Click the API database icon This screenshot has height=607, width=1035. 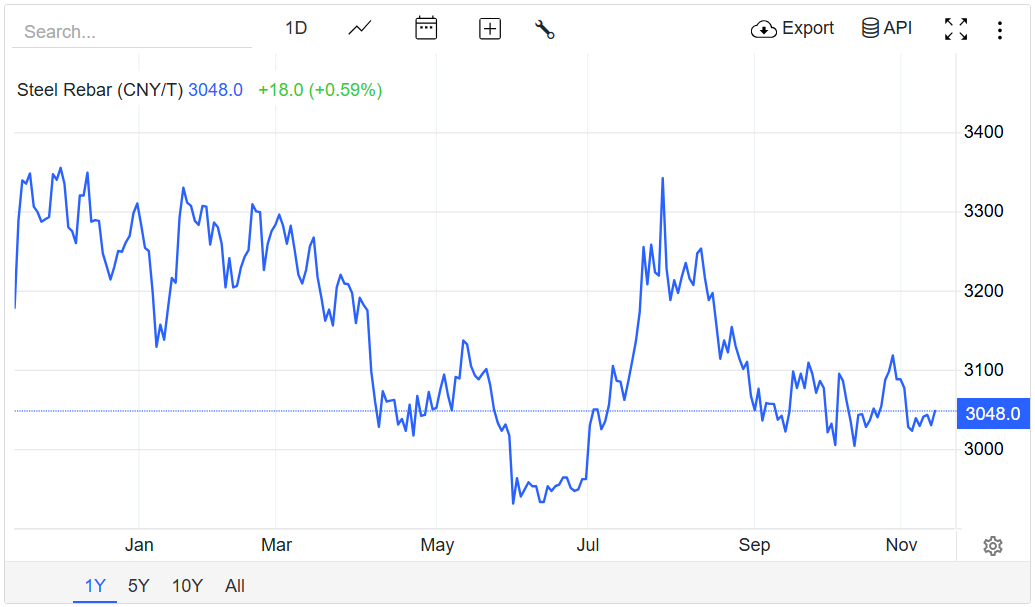870,28
